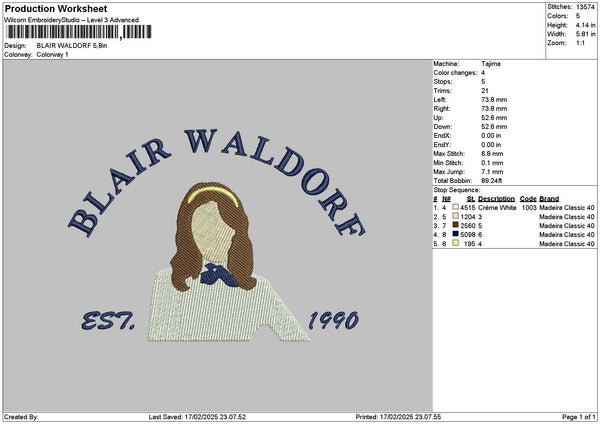Select design name 'BLAIR WALDORF 5,8in'
600x424 pixels.
tap(72, 46)
